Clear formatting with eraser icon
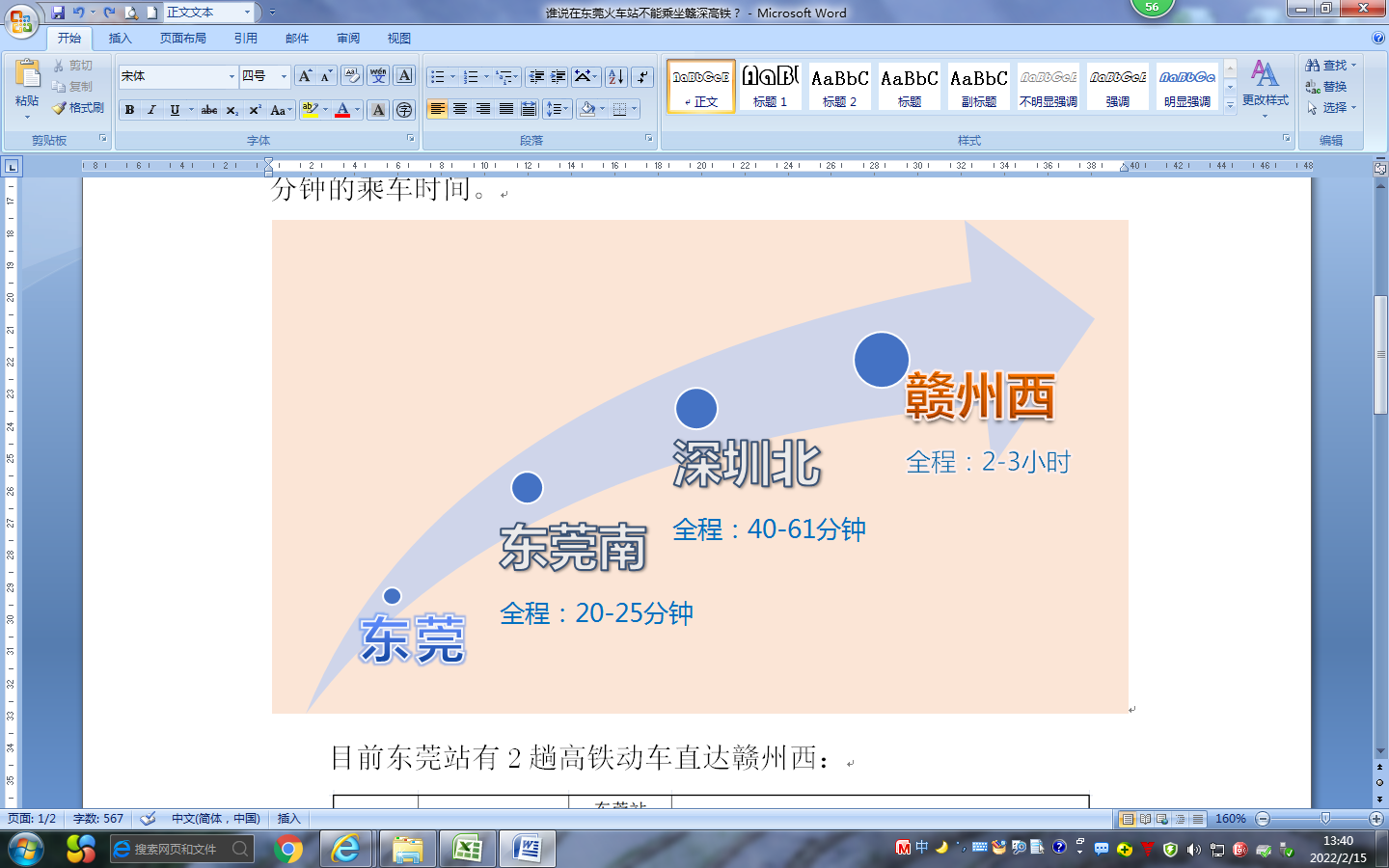This screenshot has height=868, width=1389. pos(352,76)
